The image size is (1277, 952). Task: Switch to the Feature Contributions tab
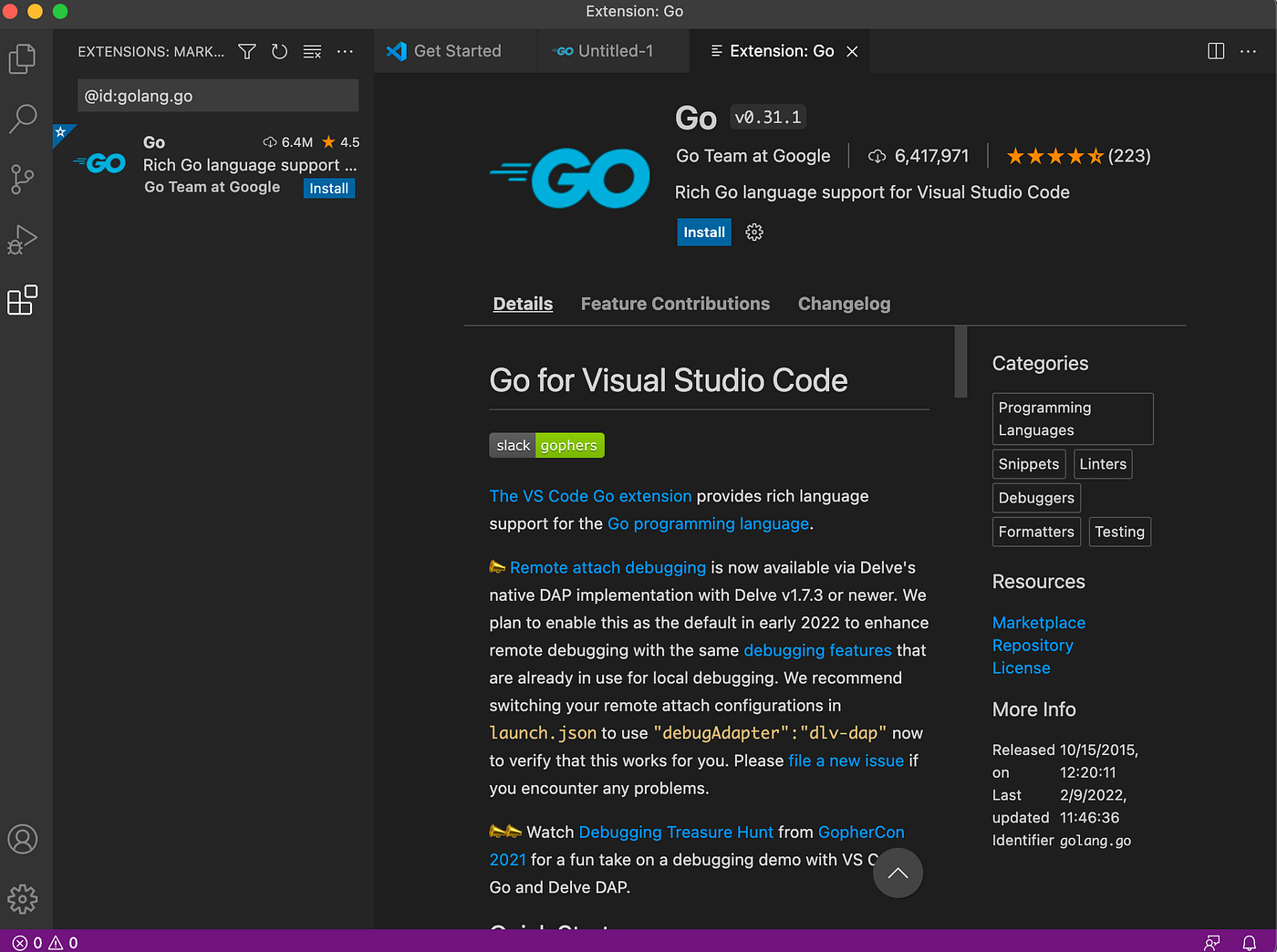[x=675, y=304]
